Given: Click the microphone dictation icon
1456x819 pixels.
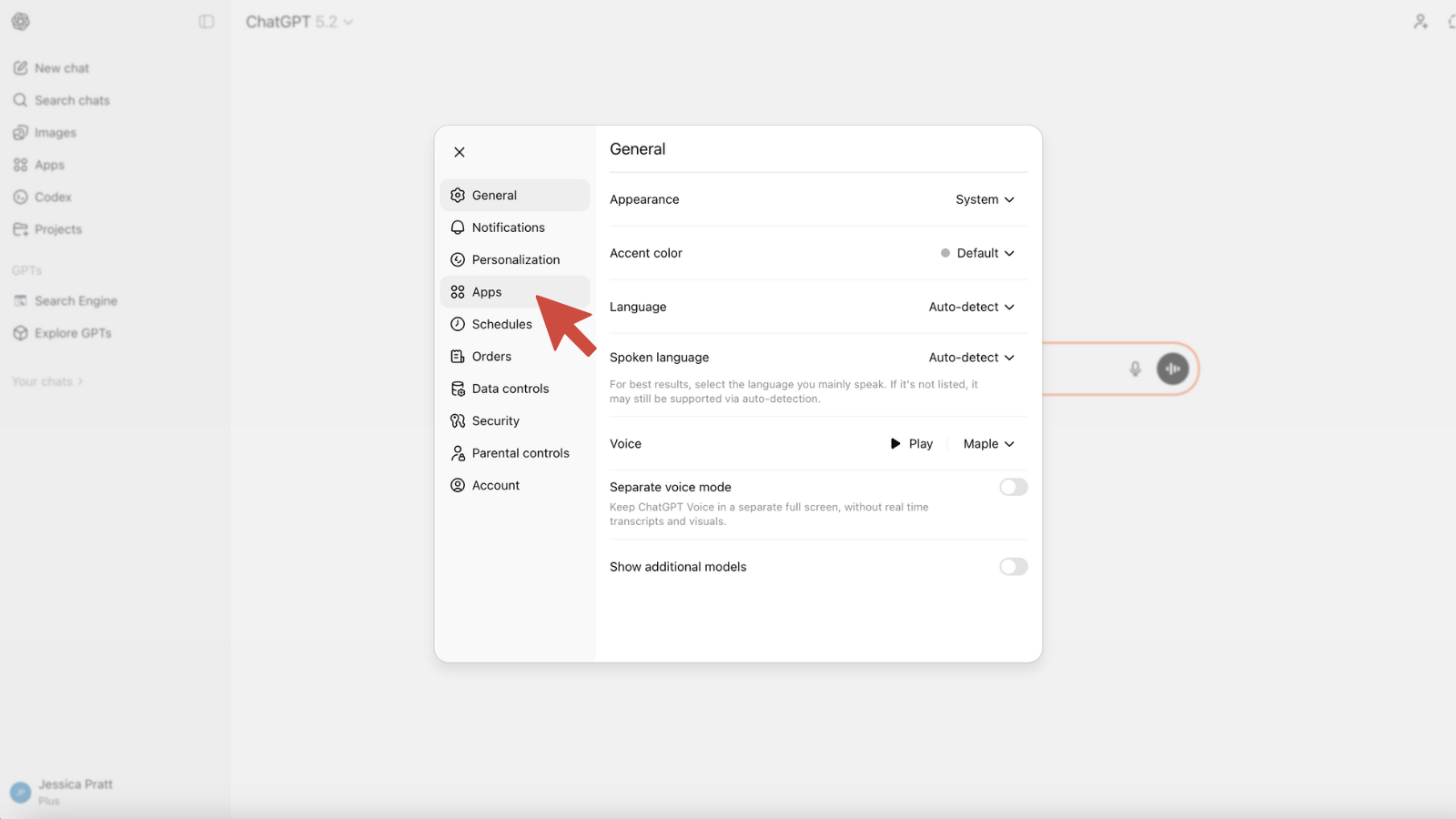Looking at the screenshot, I should pyautogui.click(x=1135, y=369).
